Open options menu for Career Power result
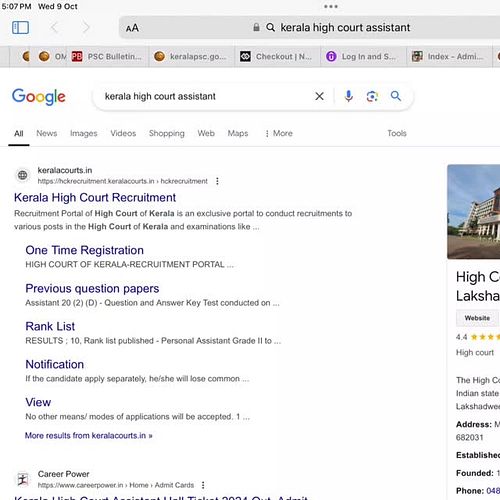Screen dimensions: 500x500 [203, 485]
